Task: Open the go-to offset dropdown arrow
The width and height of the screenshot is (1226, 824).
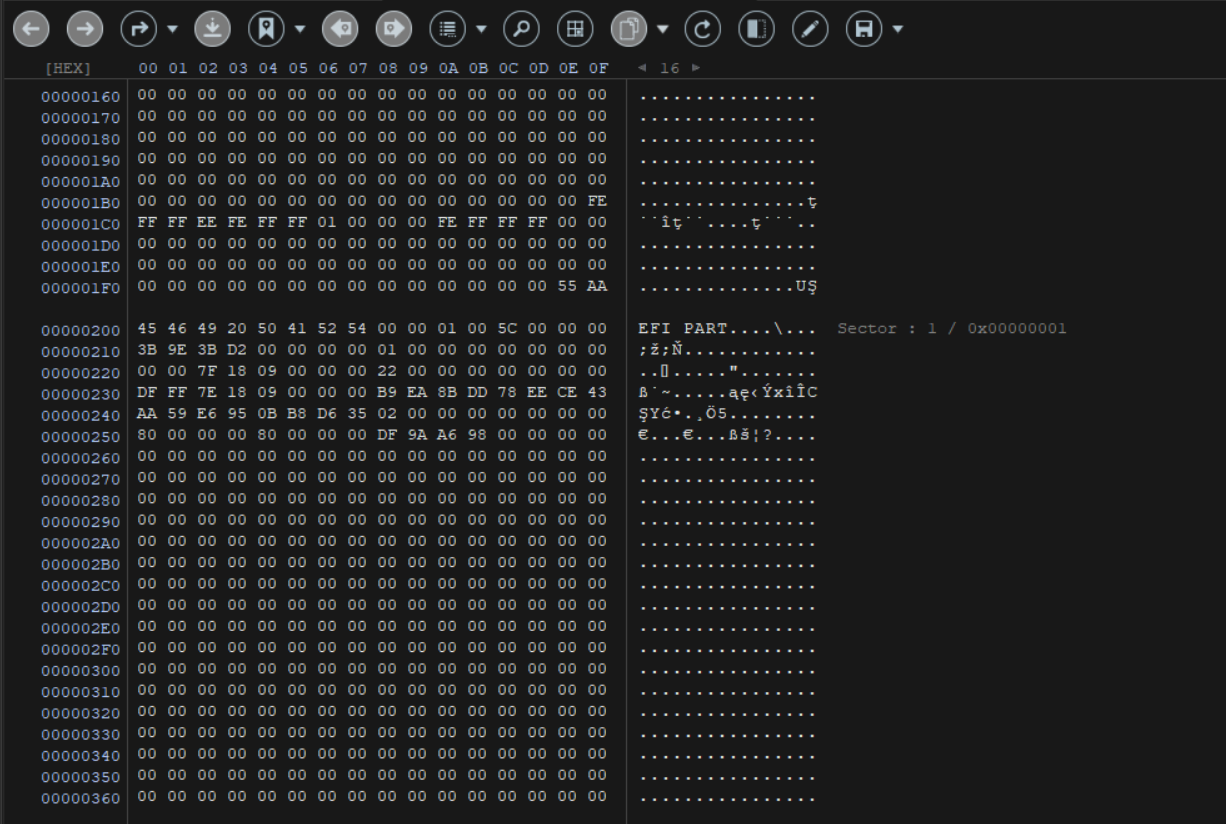Action: (x=172, y=30)
